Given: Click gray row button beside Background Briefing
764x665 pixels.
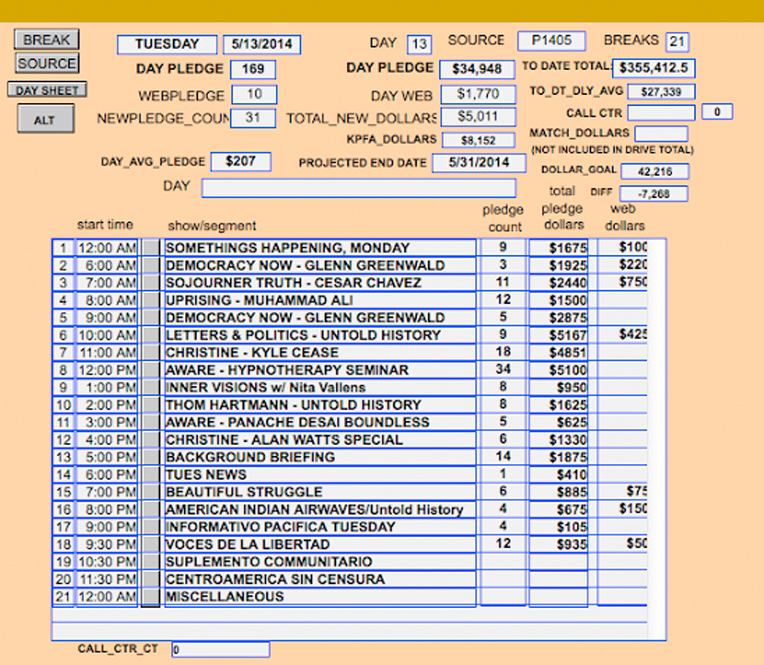Looking at the screenshot, I should click(x=150, y=457).
